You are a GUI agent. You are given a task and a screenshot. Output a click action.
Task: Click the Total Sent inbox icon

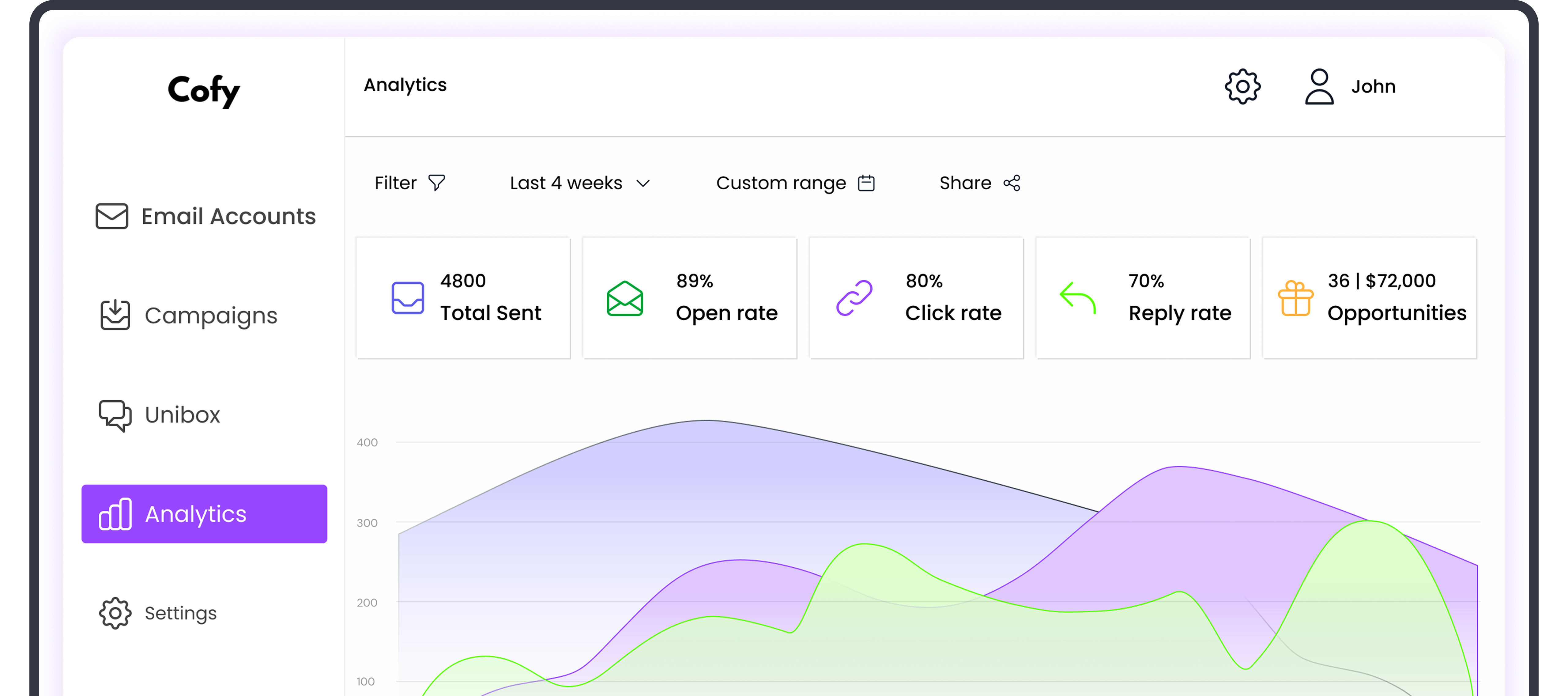click(x=408, y=298)
